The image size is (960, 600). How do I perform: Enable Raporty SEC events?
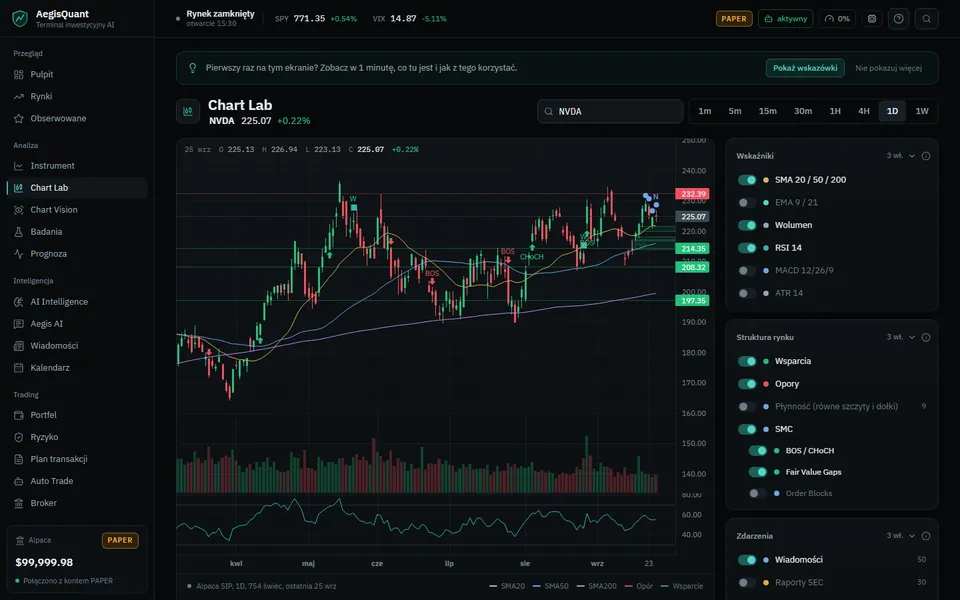pyautogui.click(x=747, y=582)
